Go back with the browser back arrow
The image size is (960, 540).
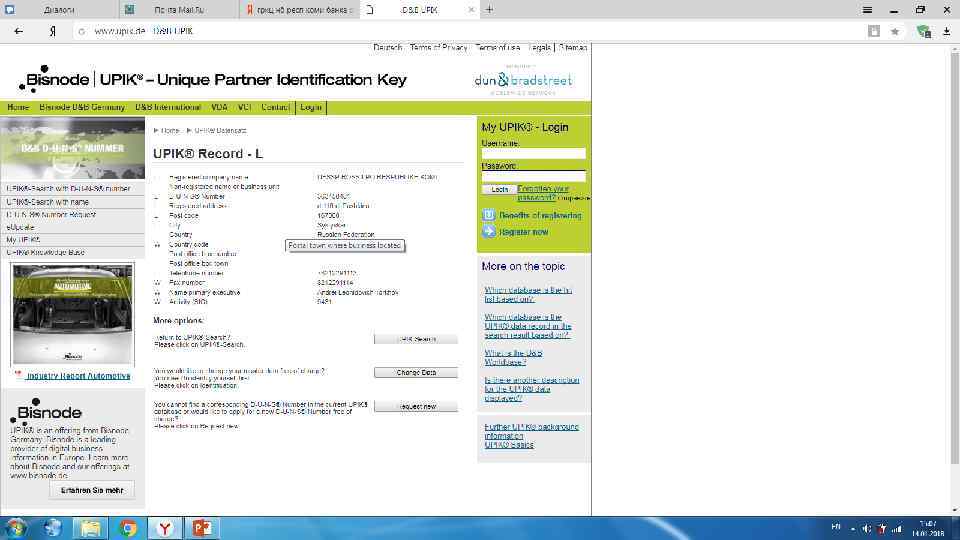[18, 31]
